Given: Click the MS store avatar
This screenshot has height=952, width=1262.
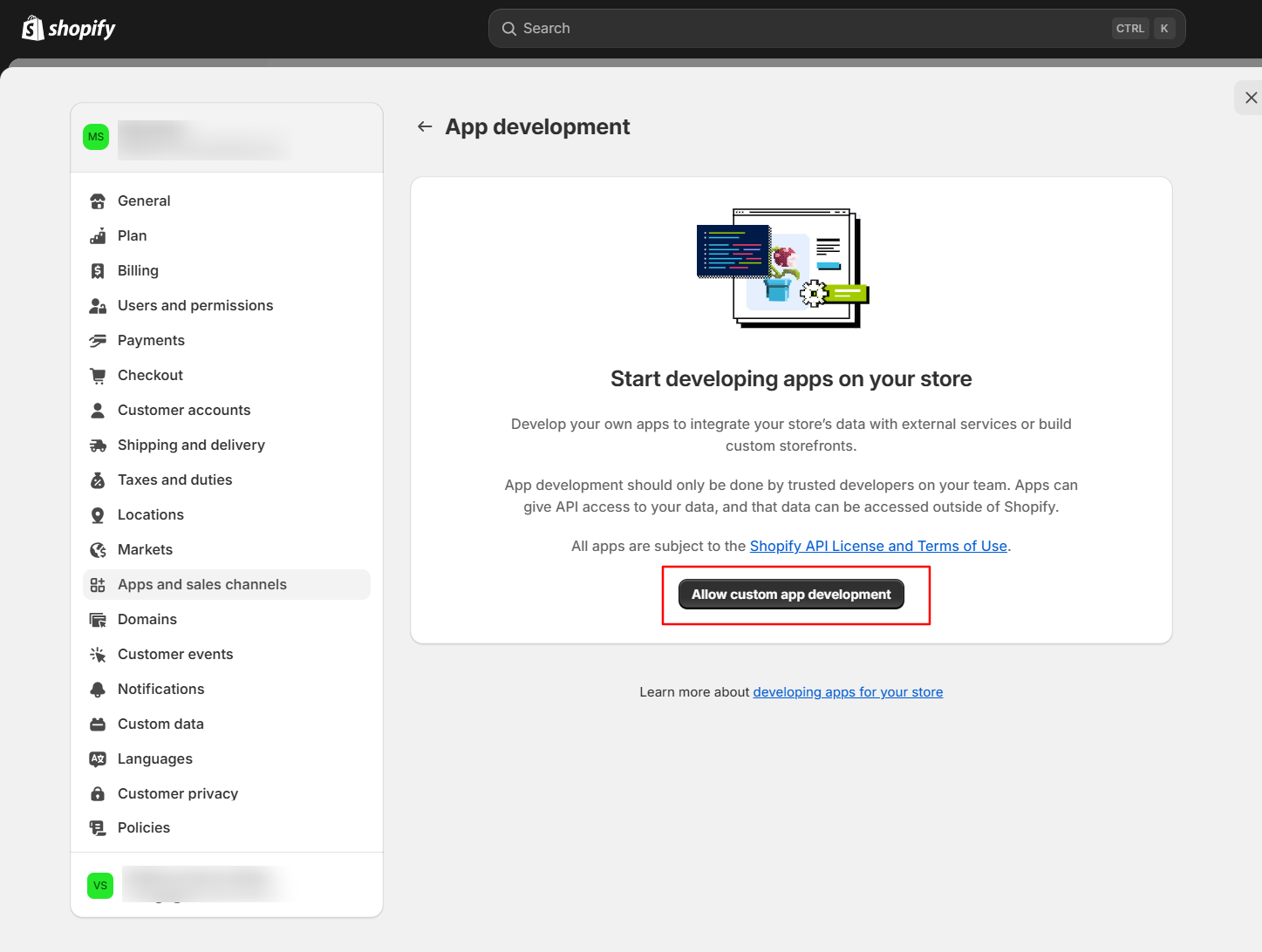Looking at the screenshot, I should 96,137.
